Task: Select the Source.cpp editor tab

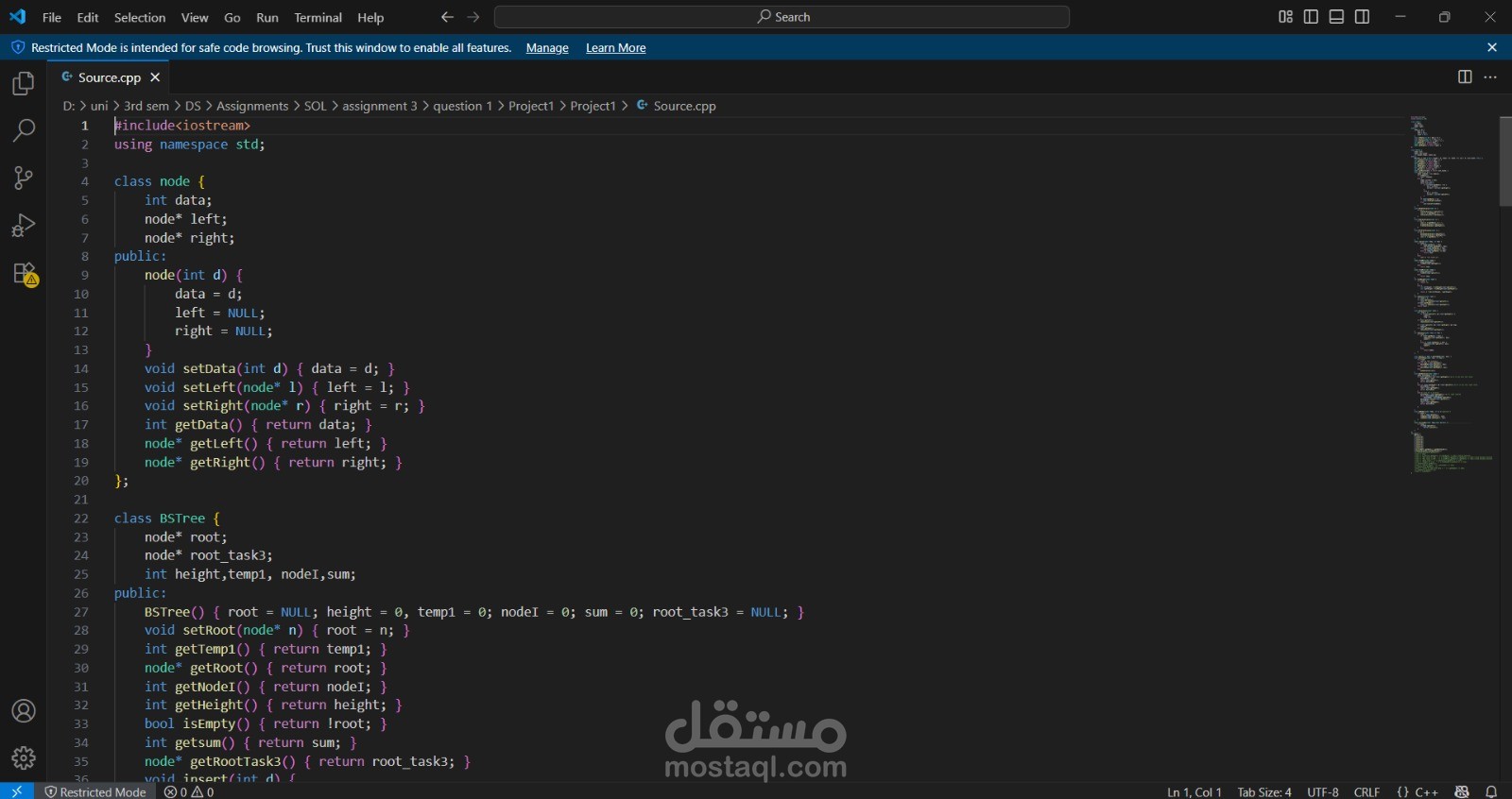Action: [x=110, y=77]
